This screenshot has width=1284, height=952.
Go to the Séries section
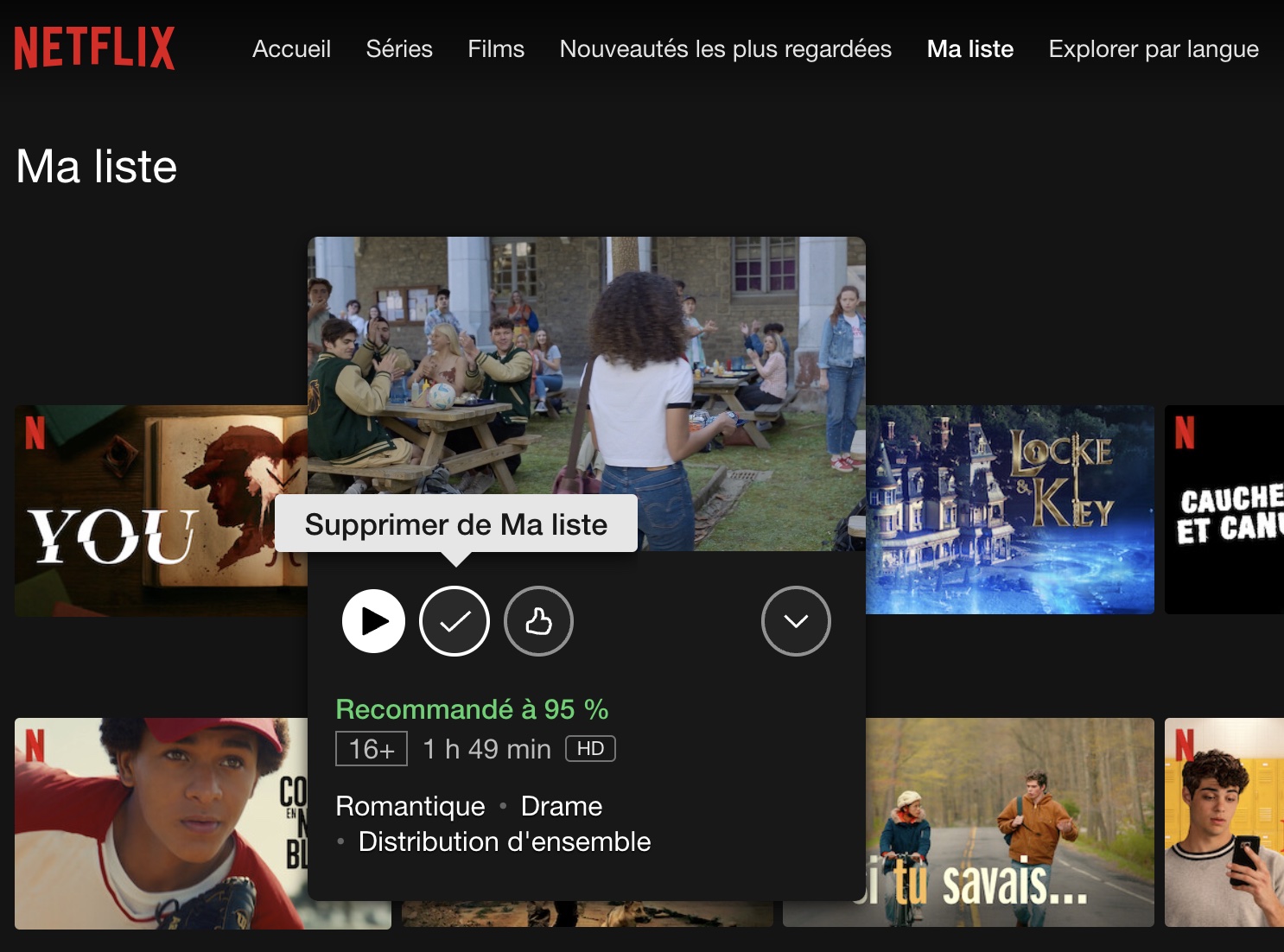(398, 49)
